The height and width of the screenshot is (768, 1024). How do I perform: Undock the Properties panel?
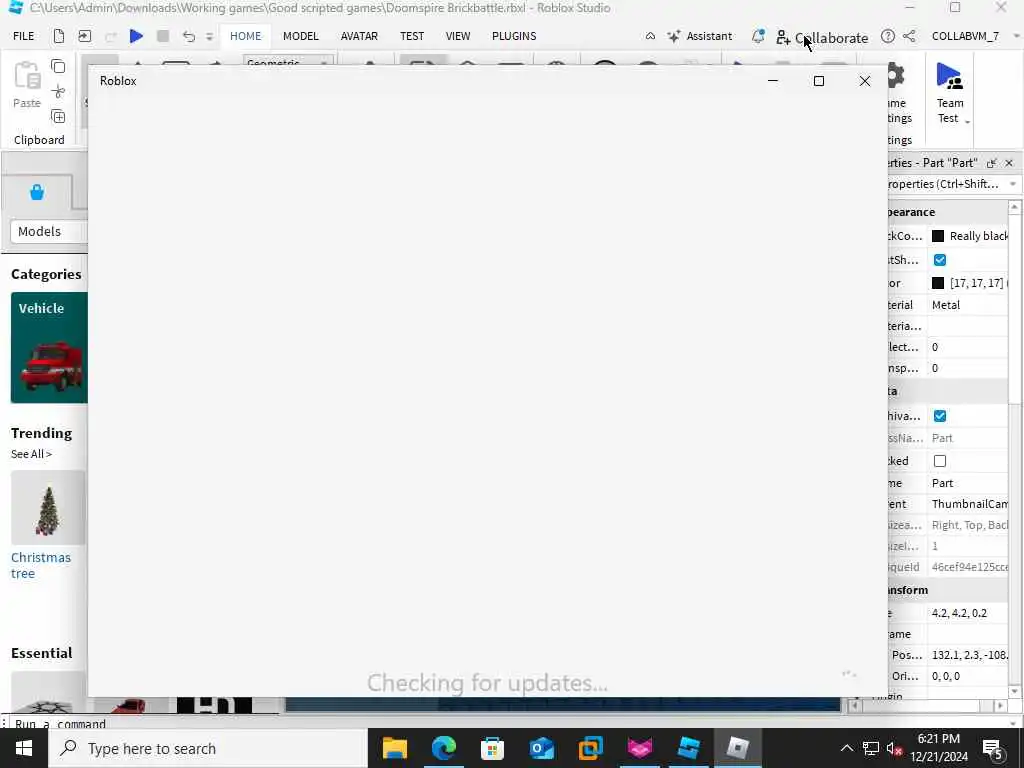point(991,163)
